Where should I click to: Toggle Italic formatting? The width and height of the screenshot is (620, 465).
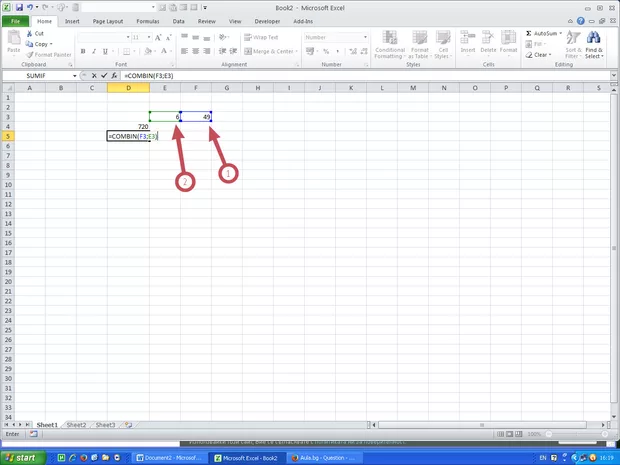(94, 51)
